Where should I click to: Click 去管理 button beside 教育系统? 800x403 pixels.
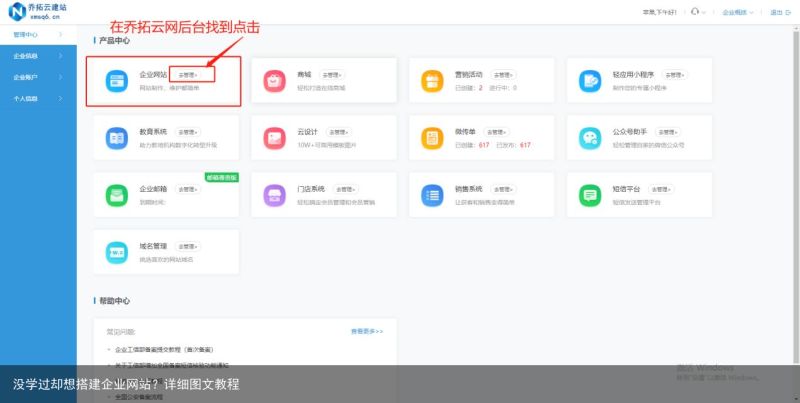click(x=187, y=132)
